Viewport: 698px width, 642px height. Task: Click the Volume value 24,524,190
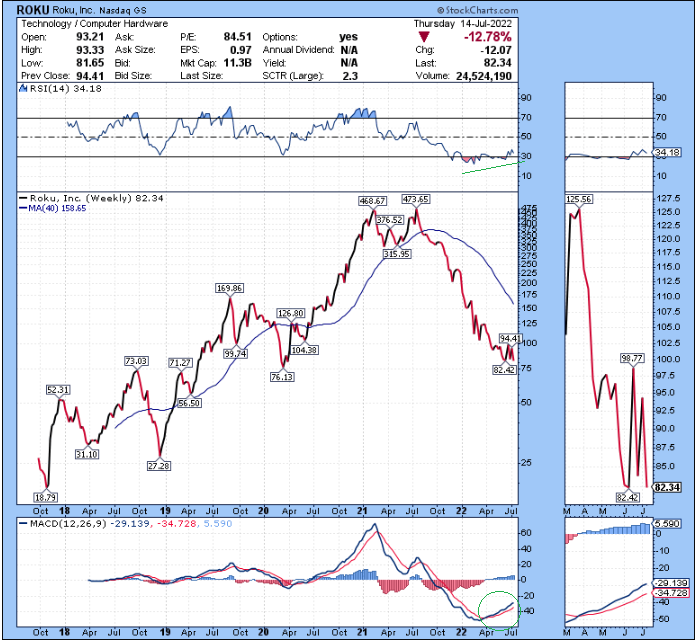pos(484,76)
